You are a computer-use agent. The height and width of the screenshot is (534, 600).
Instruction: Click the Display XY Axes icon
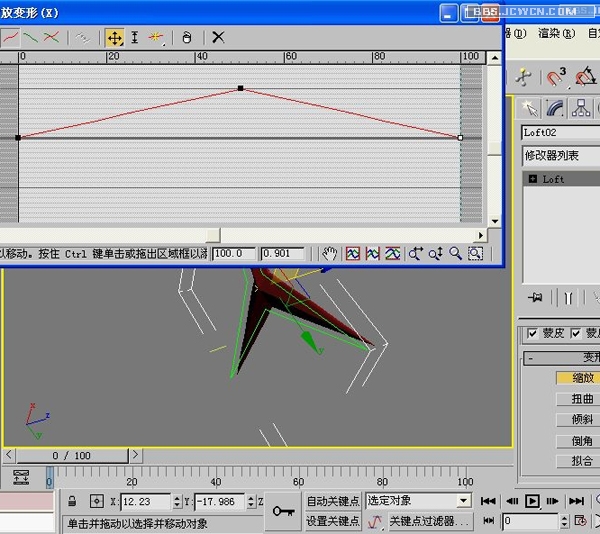[51, 37]
